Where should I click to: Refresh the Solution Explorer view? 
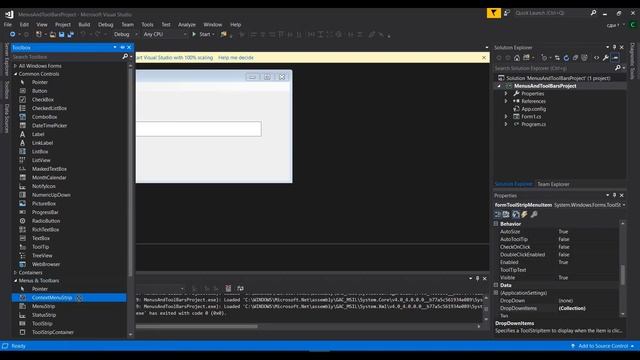click(566, 58)
